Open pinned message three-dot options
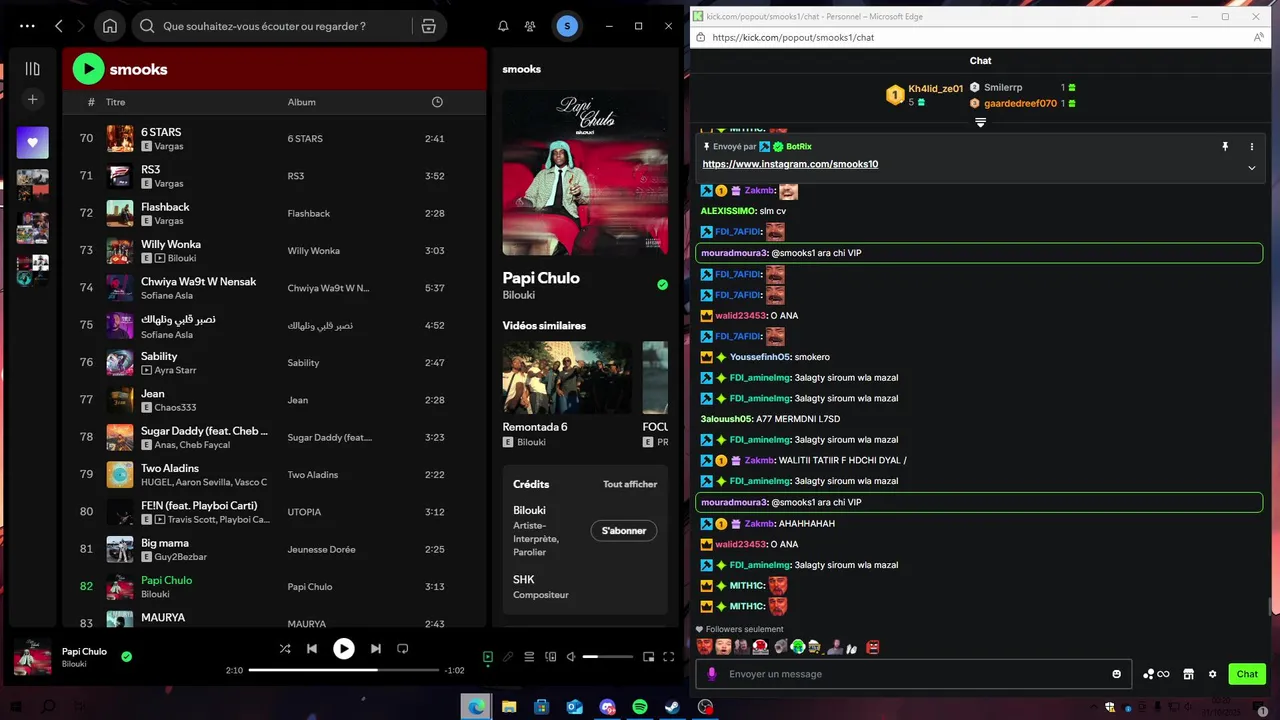1280x720 pixels. pos(1251,146)
